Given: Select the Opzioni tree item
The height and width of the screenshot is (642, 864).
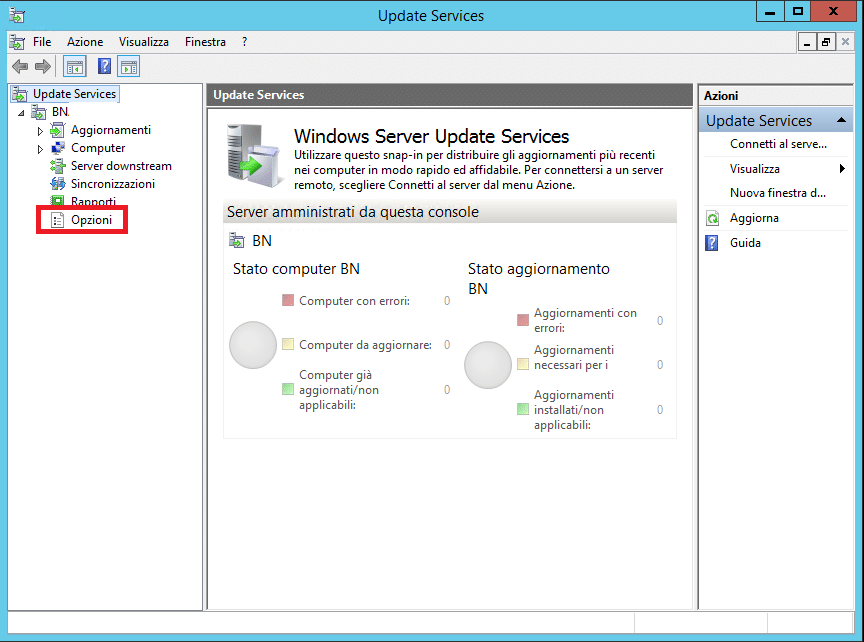Looking at the screenshot, I should click(91, 220).
